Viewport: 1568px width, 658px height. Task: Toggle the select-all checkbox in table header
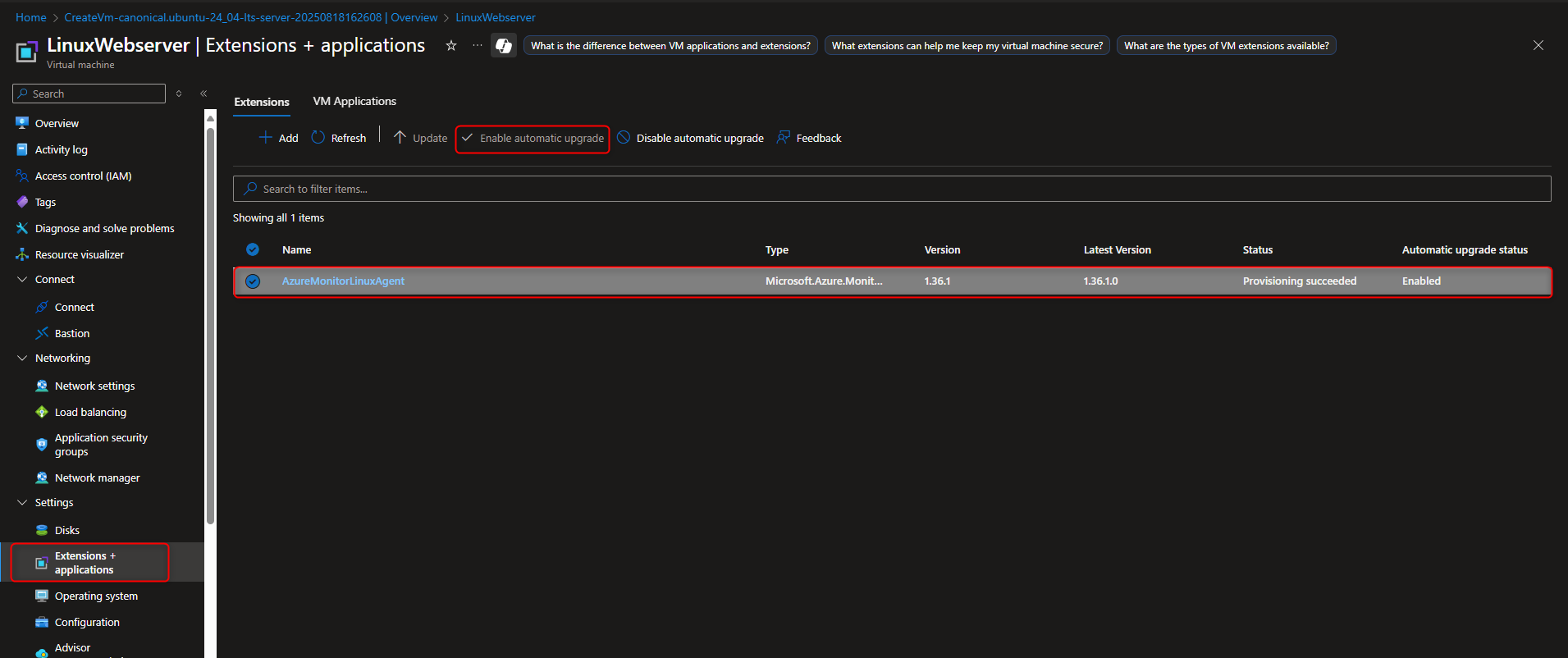[x=253, y=249]
